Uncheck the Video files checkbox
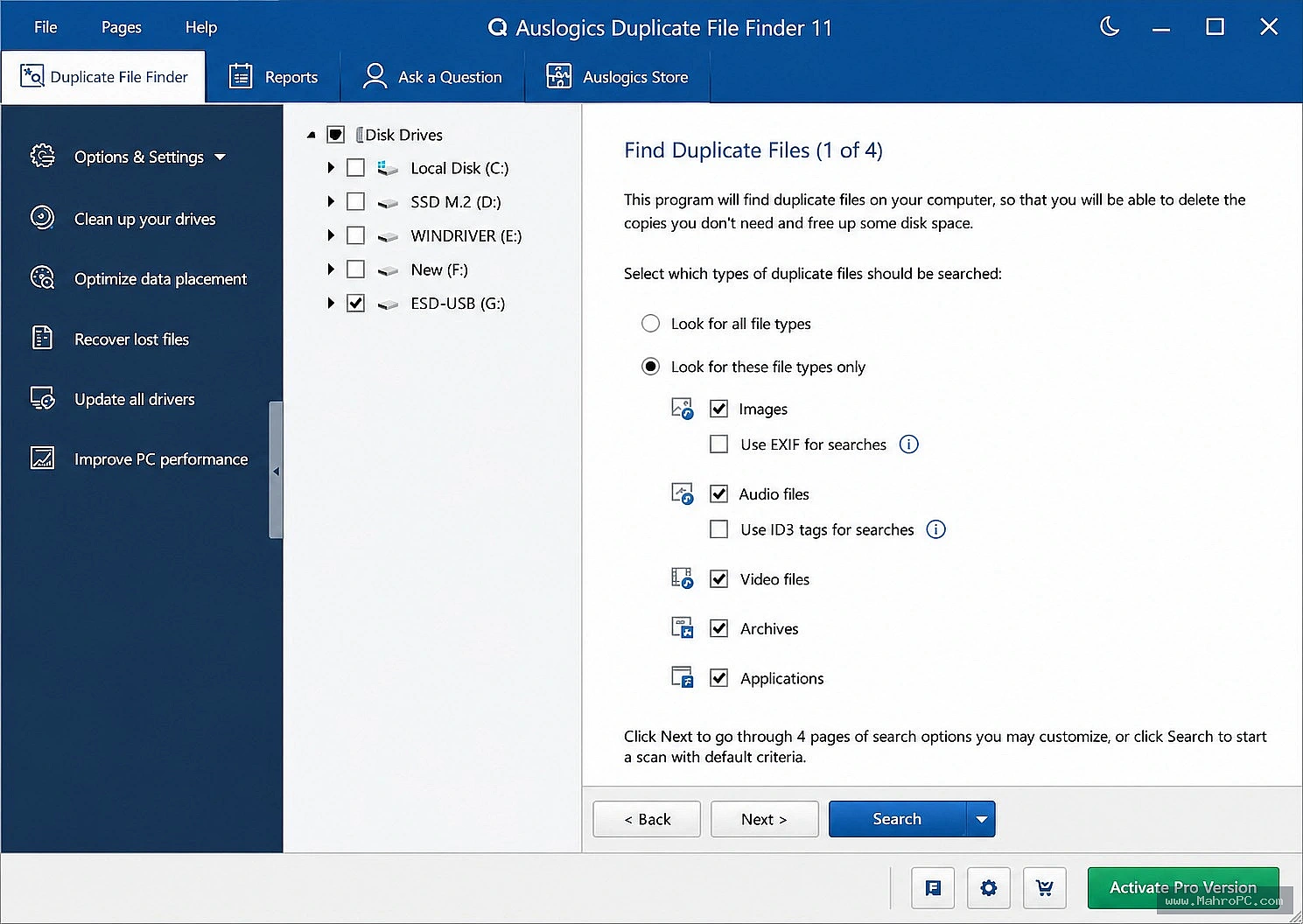Image resolution: width=1303 pixels, height=924 pixels. [718, 578]
